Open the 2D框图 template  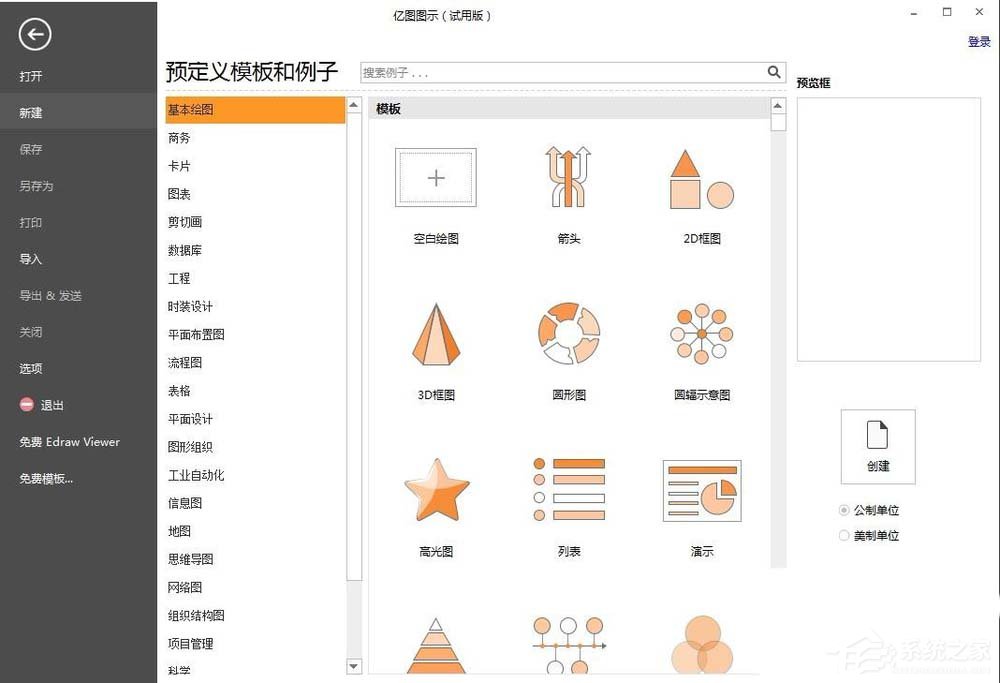click(x=701, y=180)
